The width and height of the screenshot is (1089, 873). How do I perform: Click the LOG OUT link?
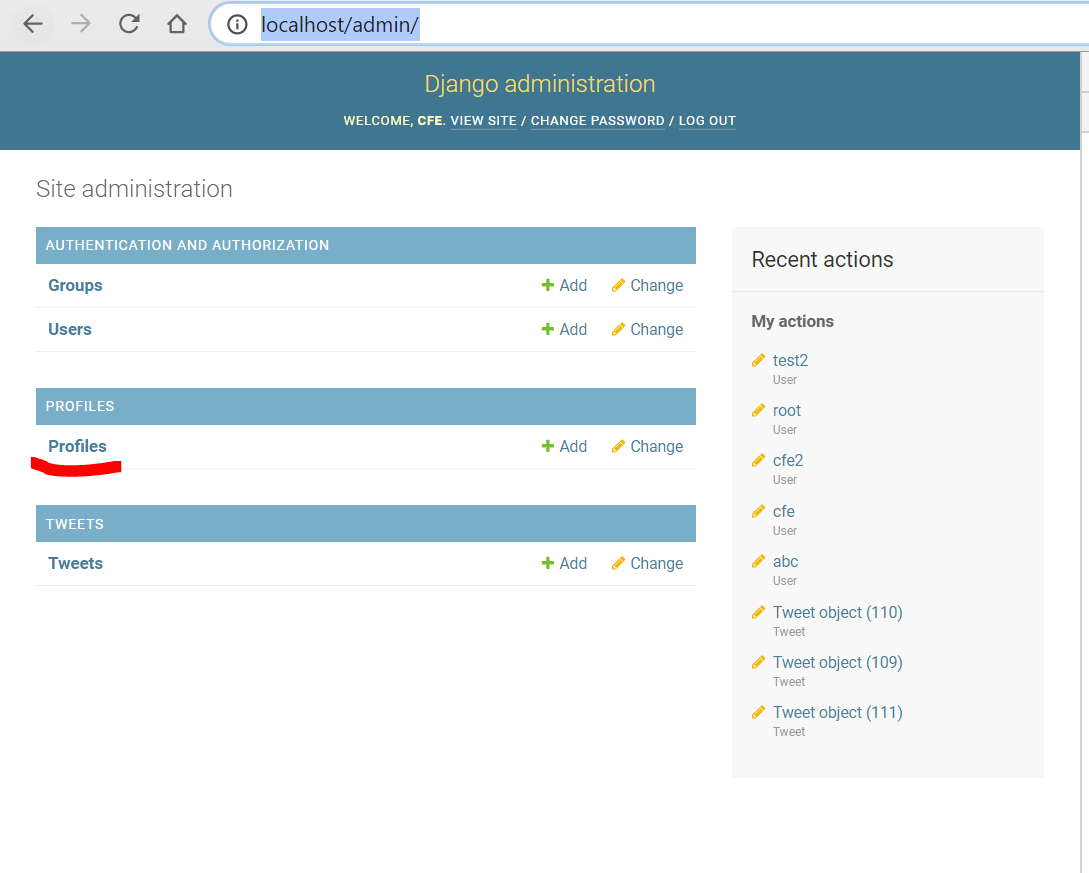(x=707, y=121)
